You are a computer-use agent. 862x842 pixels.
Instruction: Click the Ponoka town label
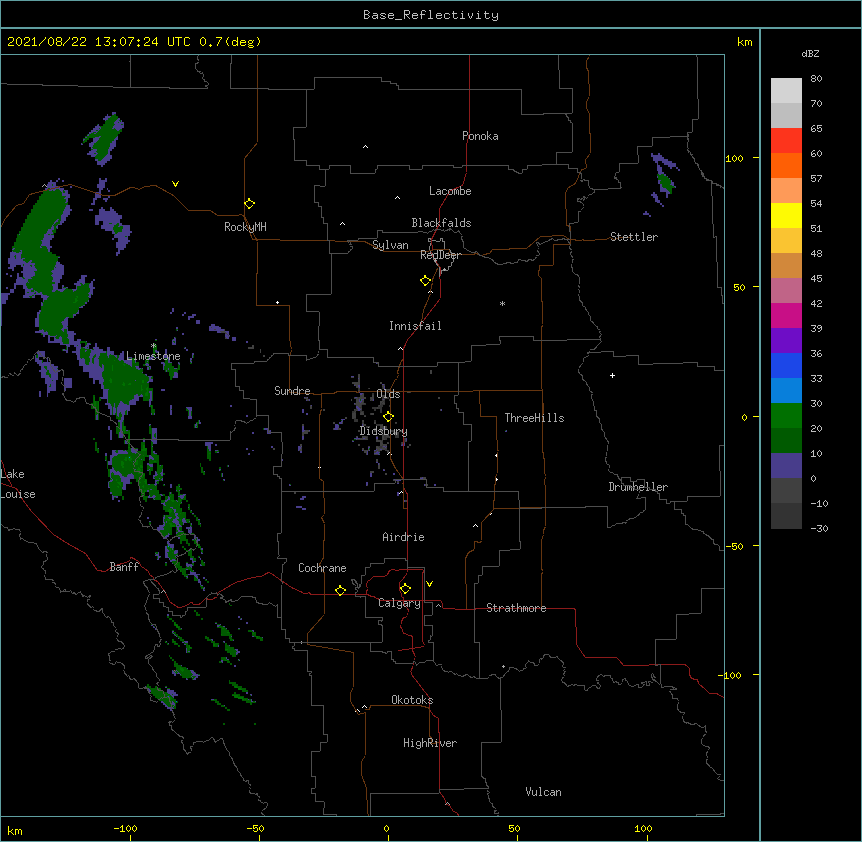point(480,136)
